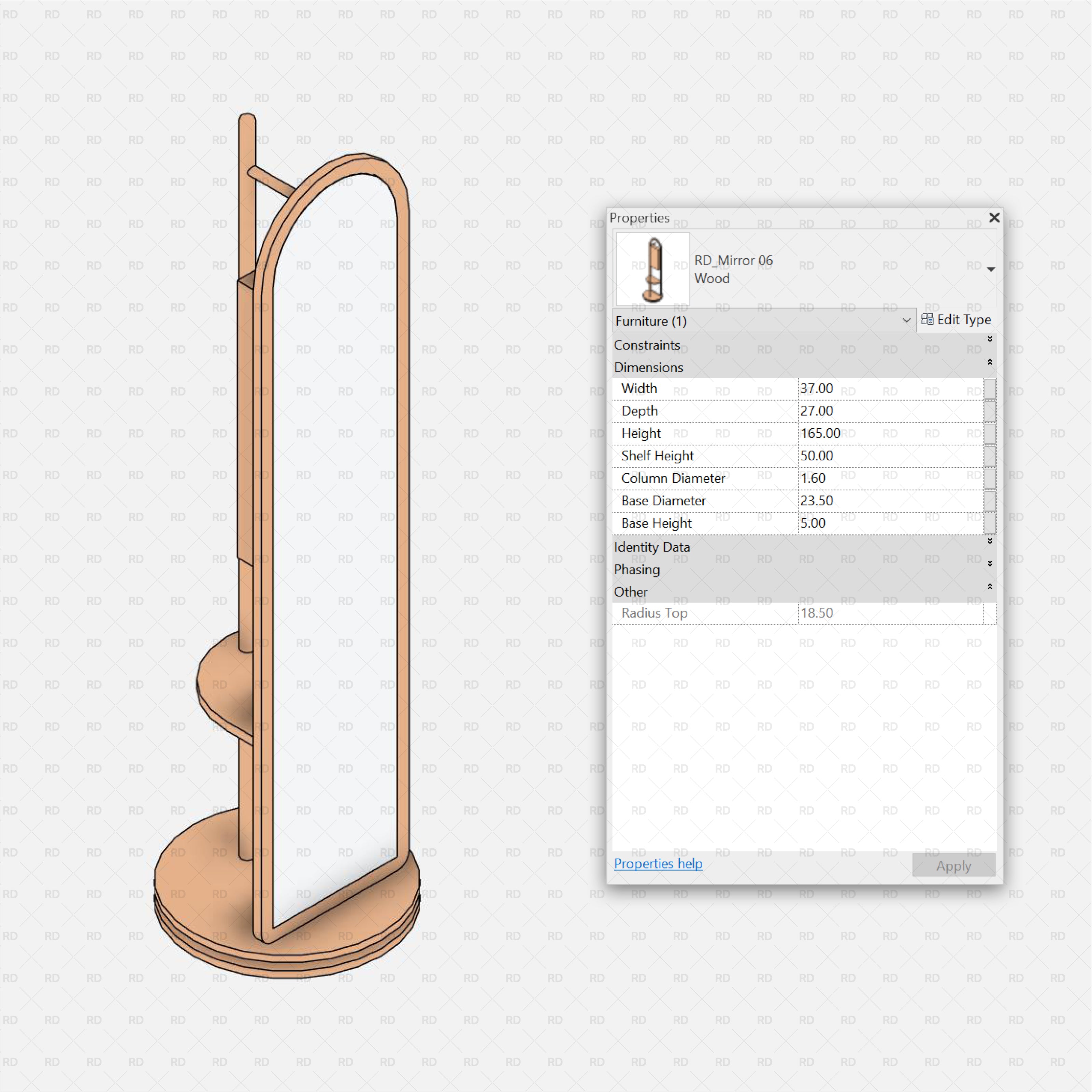Screen dimensions: 1092x1092
Task: Open the Properties help link
Action: coord(658,864)
